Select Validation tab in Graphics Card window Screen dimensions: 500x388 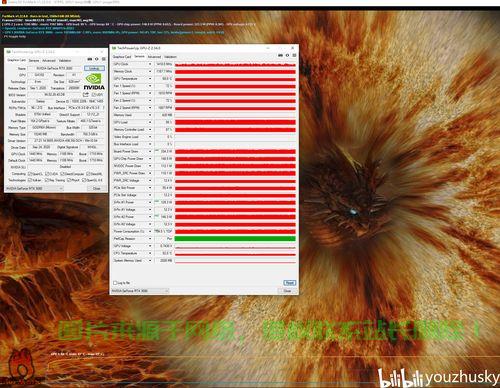[65, 61]
